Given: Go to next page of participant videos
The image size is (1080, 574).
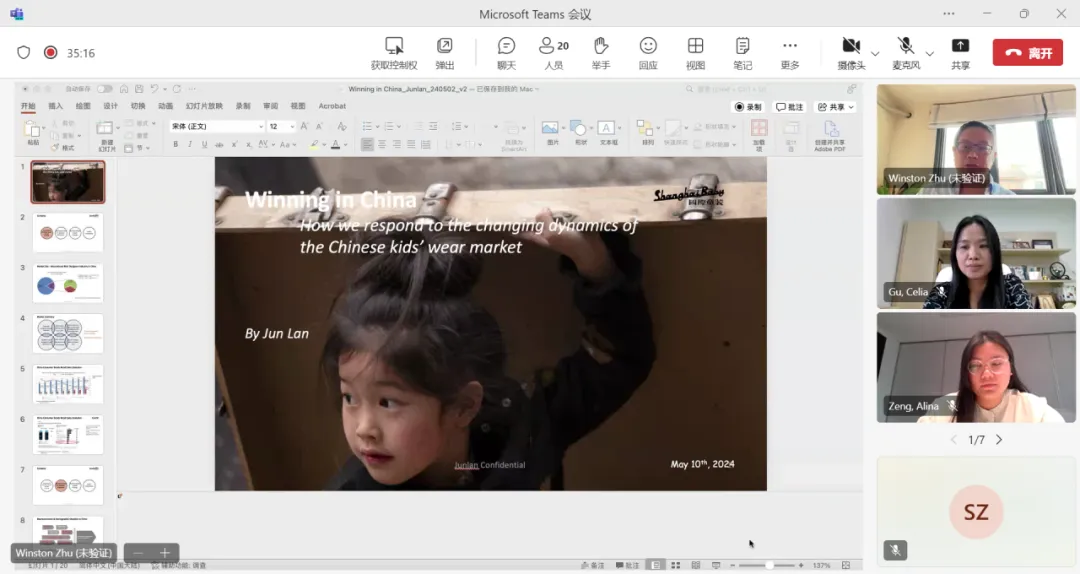Looking at the screenshot, I should tap(999, 440).
